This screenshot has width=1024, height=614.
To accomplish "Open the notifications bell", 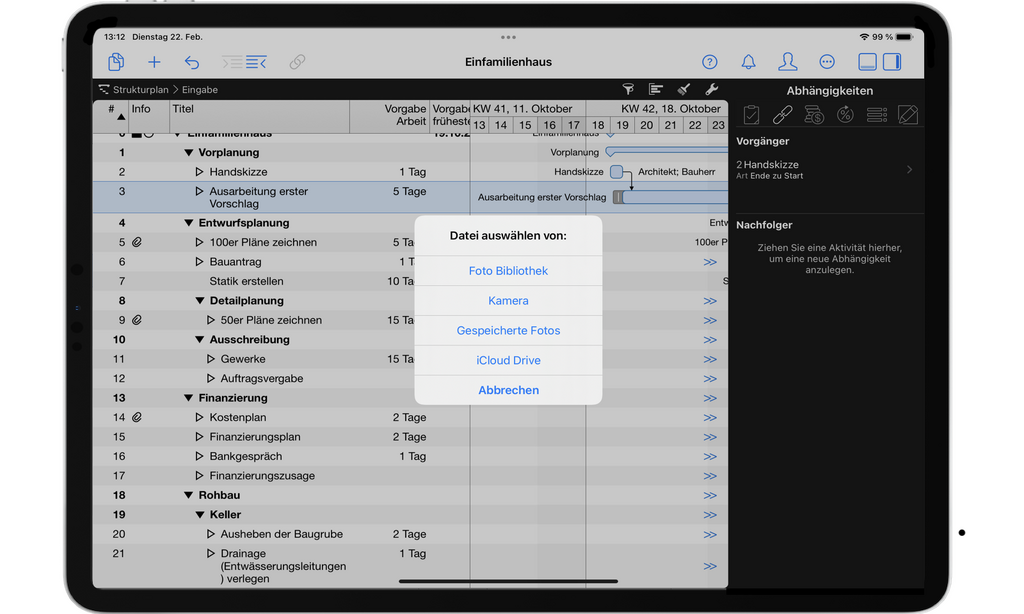I will click(748, 62).
